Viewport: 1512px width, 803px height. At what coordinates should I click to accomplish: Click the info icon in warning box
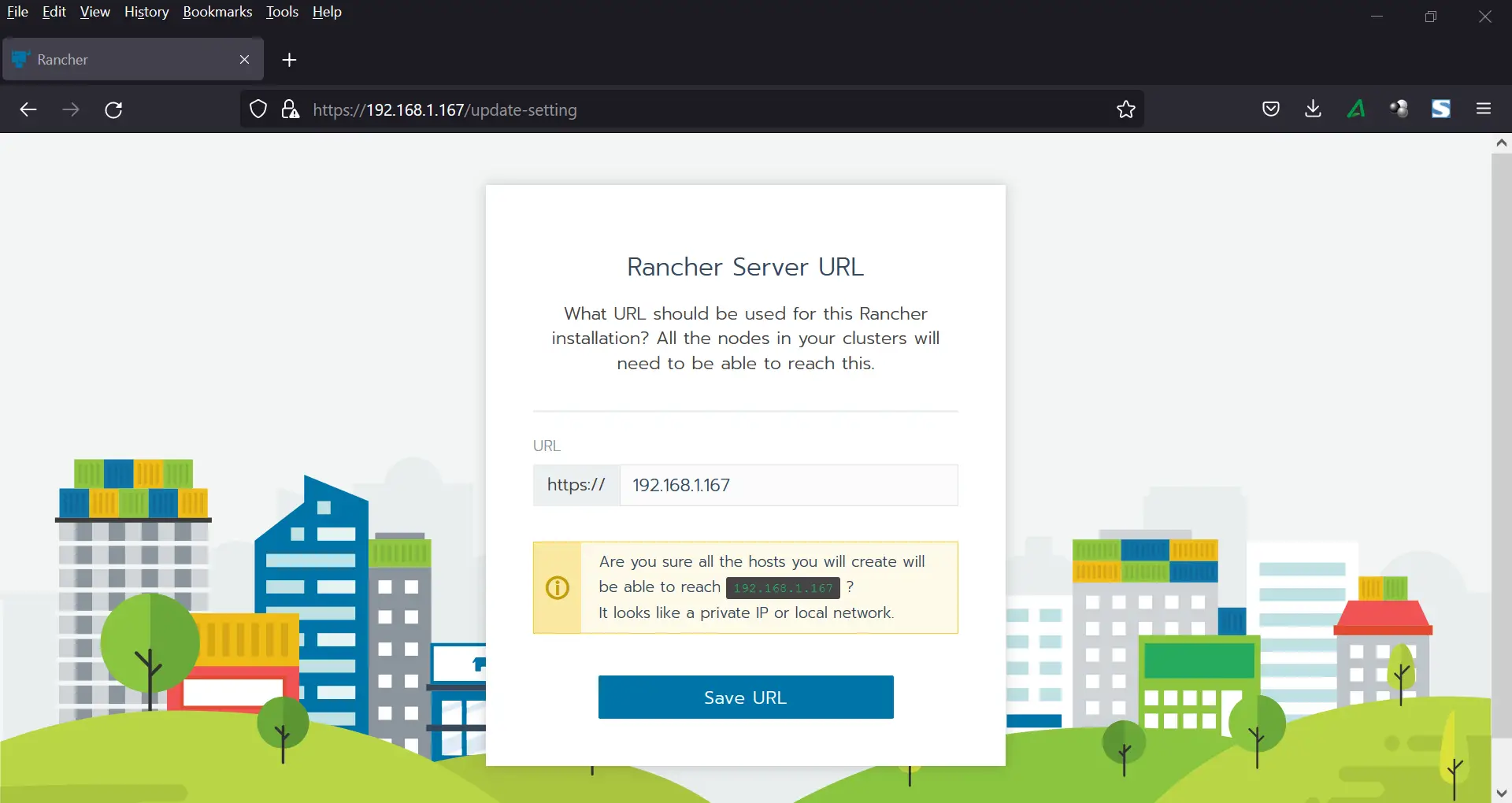pyautogui.click(x=558, y=587)
